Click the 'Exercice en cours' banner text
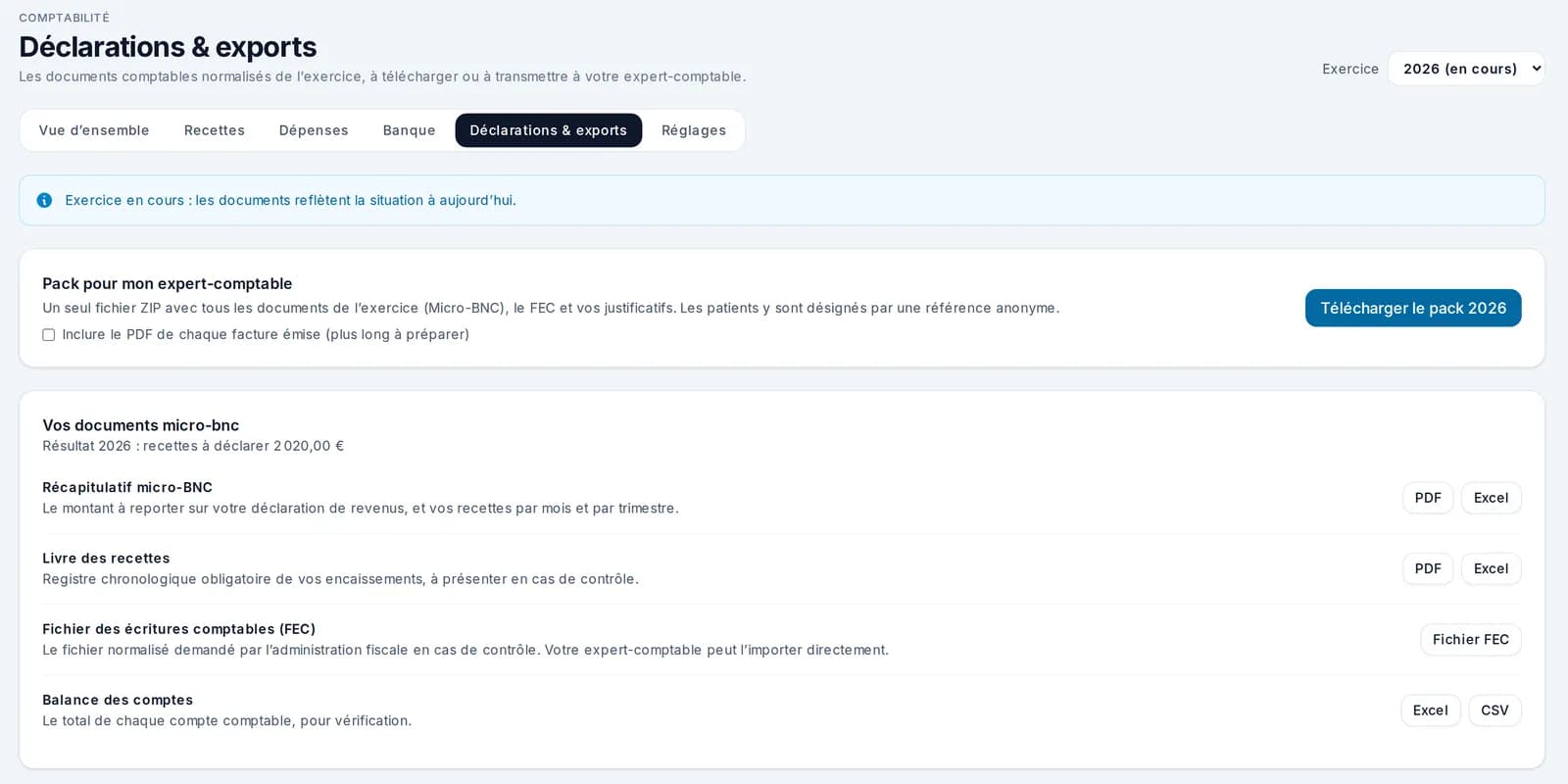This screenshot has width=1568, height=784. 290,200
